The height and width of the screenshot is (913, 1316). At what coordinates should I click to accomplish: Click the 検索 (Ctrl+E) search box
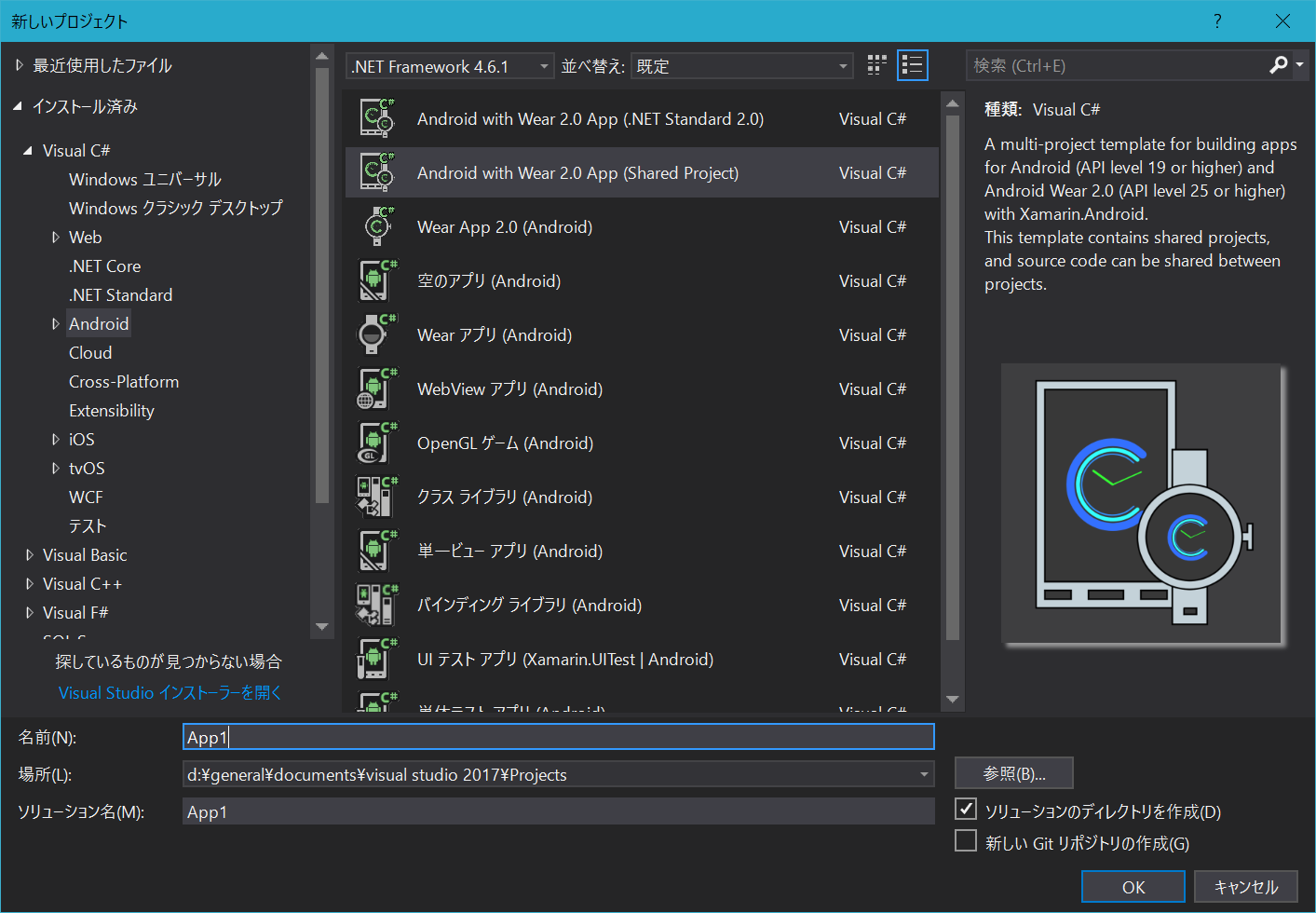coord(1118,65)
